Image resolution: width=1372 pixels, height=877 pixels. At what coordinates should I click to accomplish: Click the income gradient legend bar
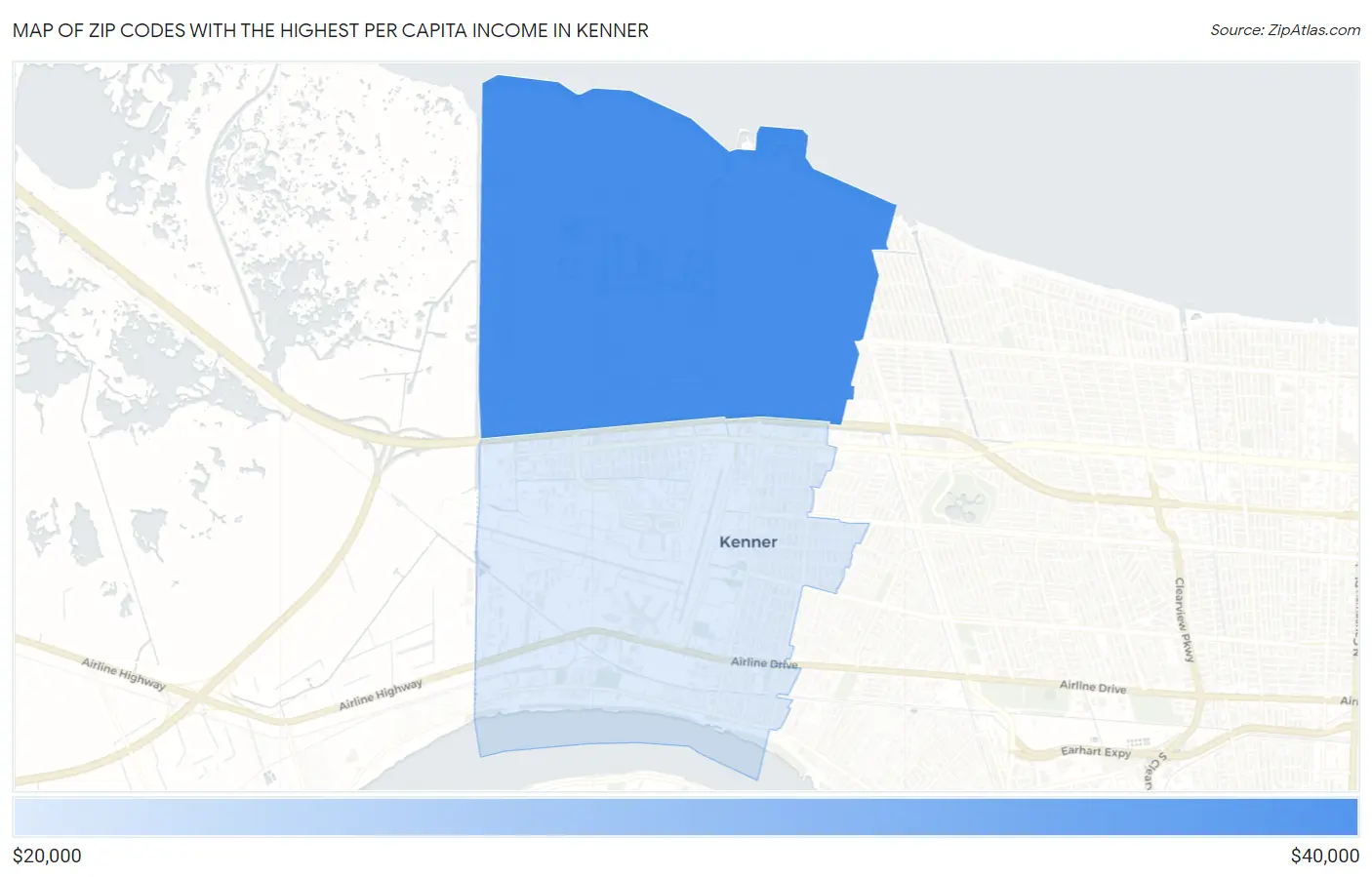pos(686,817)
